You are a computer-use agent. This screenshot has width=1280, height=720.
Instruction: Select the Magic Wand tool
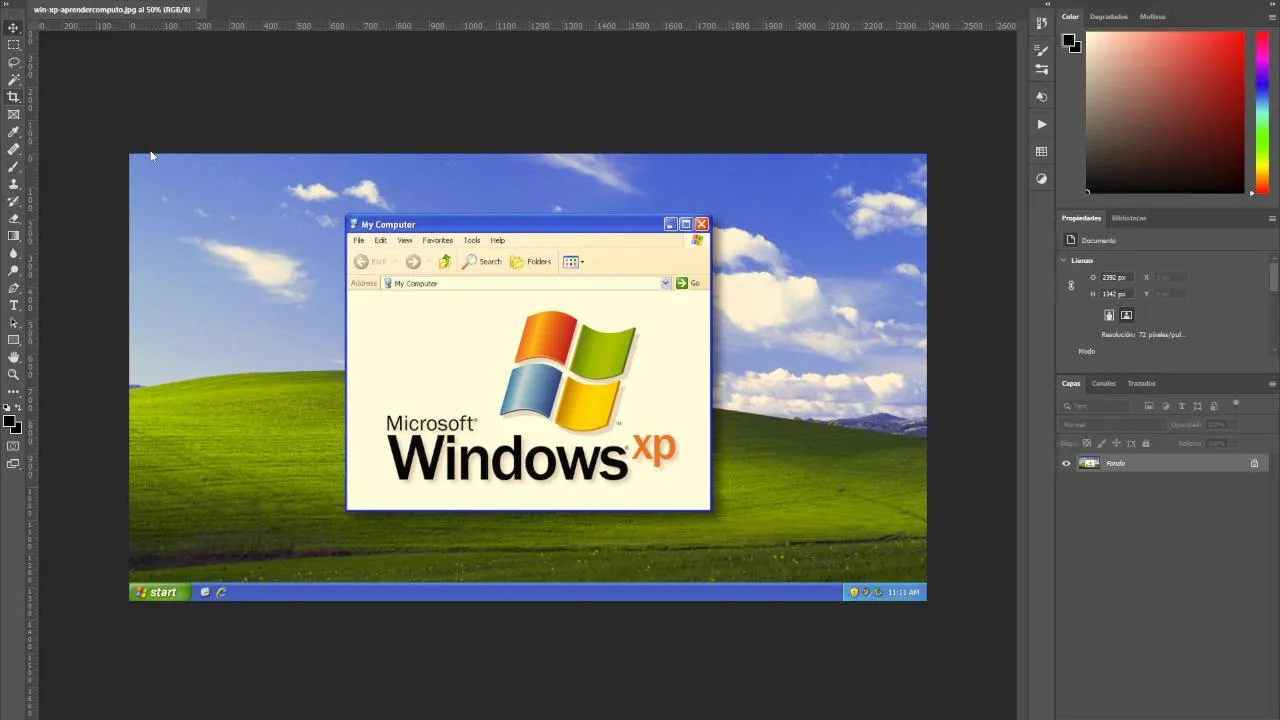point(13,79)
